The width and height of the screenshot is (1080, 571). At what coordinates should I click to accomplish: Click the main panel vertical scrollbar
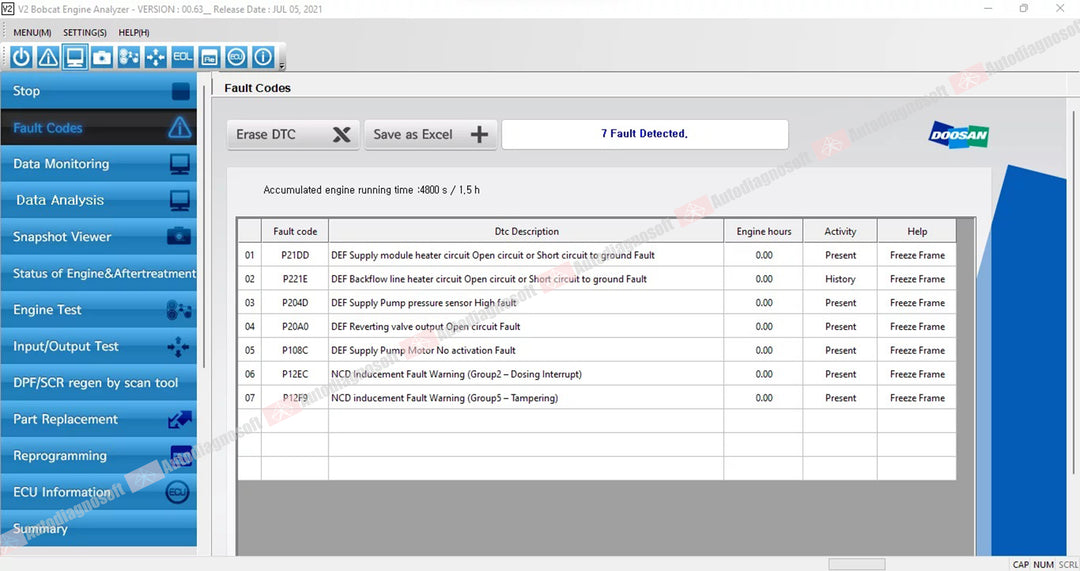(1074, 293)
